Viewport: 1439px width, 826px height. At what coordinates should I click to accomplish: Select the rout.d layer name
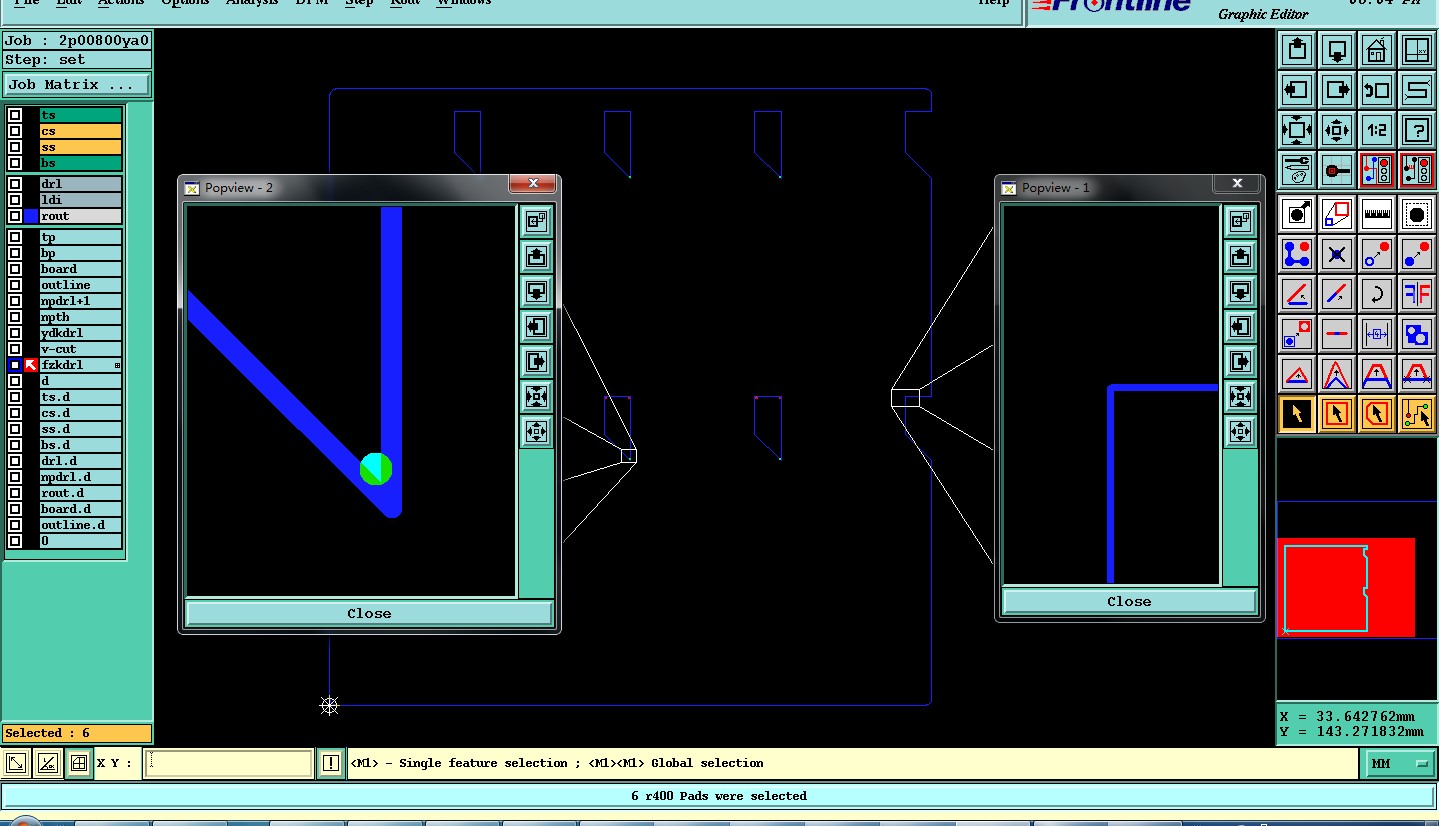pos(80,493)
